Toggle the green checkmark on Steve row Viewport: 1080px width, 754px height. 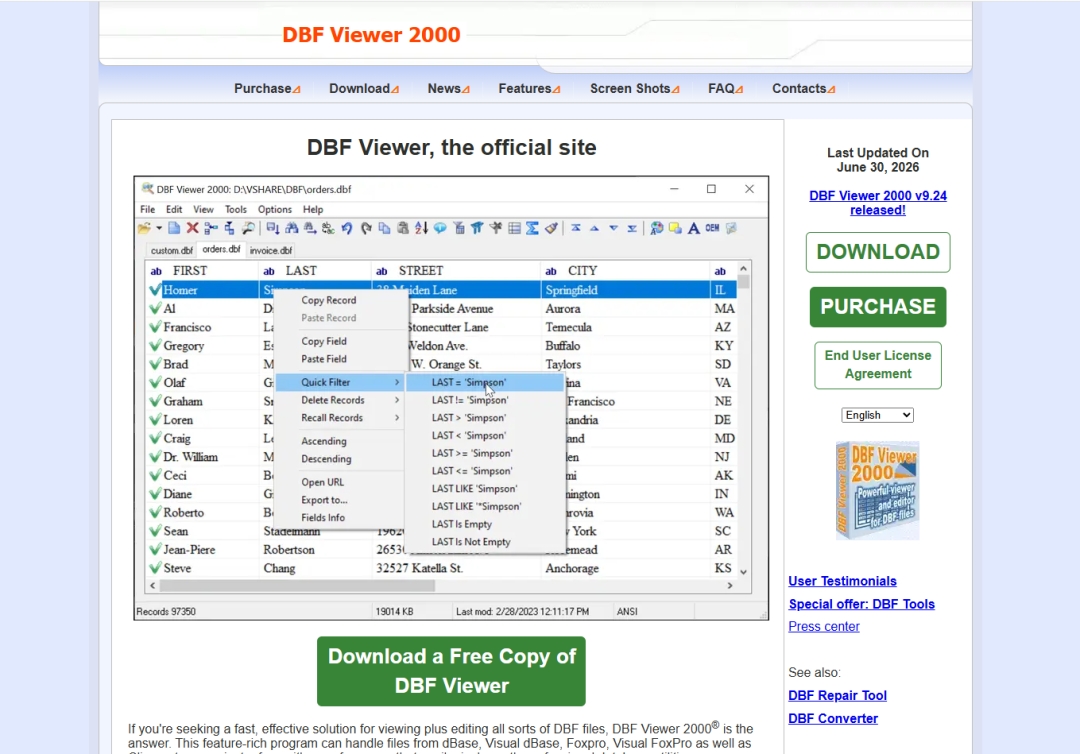point(155,568)
